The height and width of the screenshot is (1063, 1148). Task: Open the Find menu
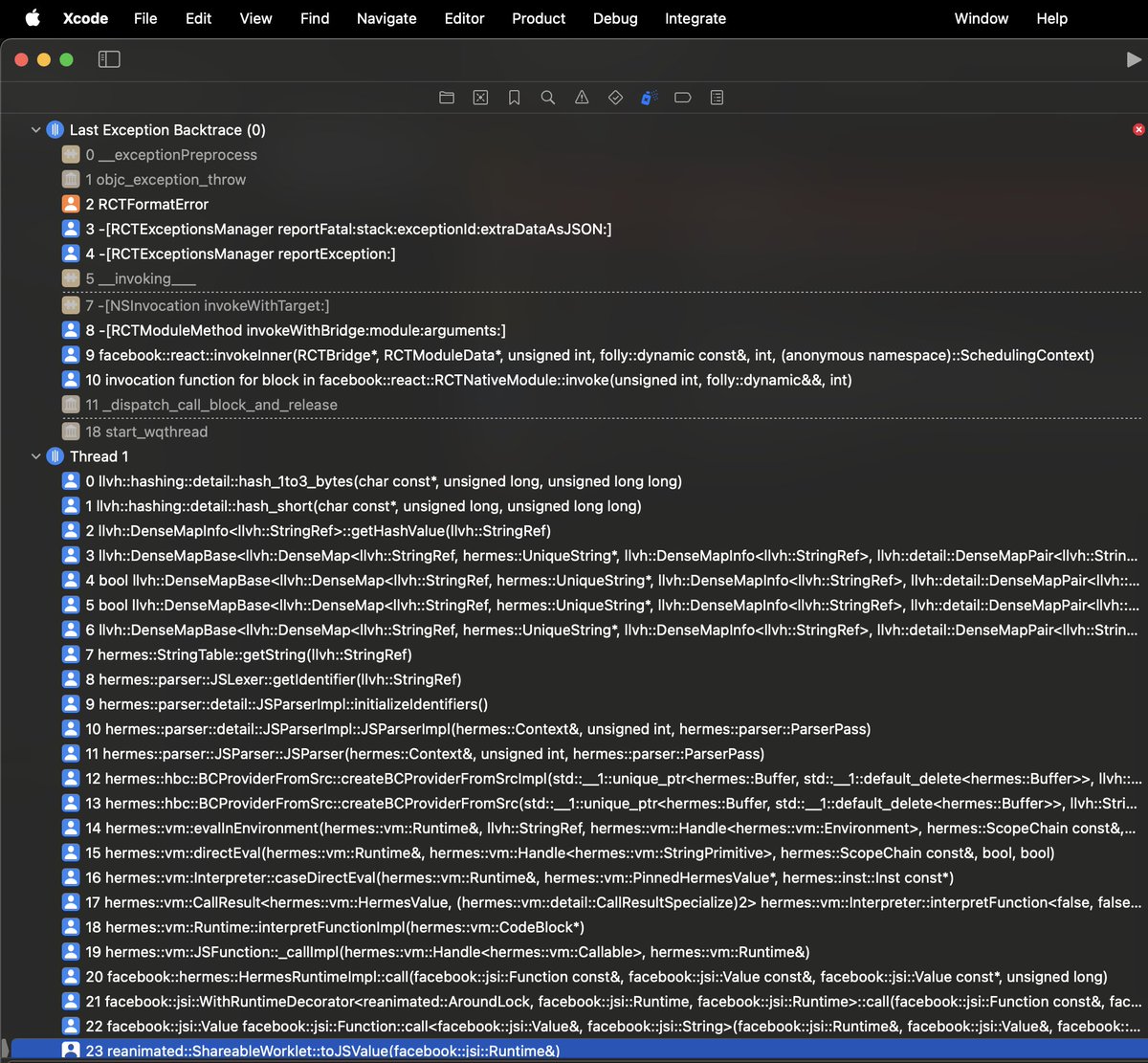pos(314,18)
